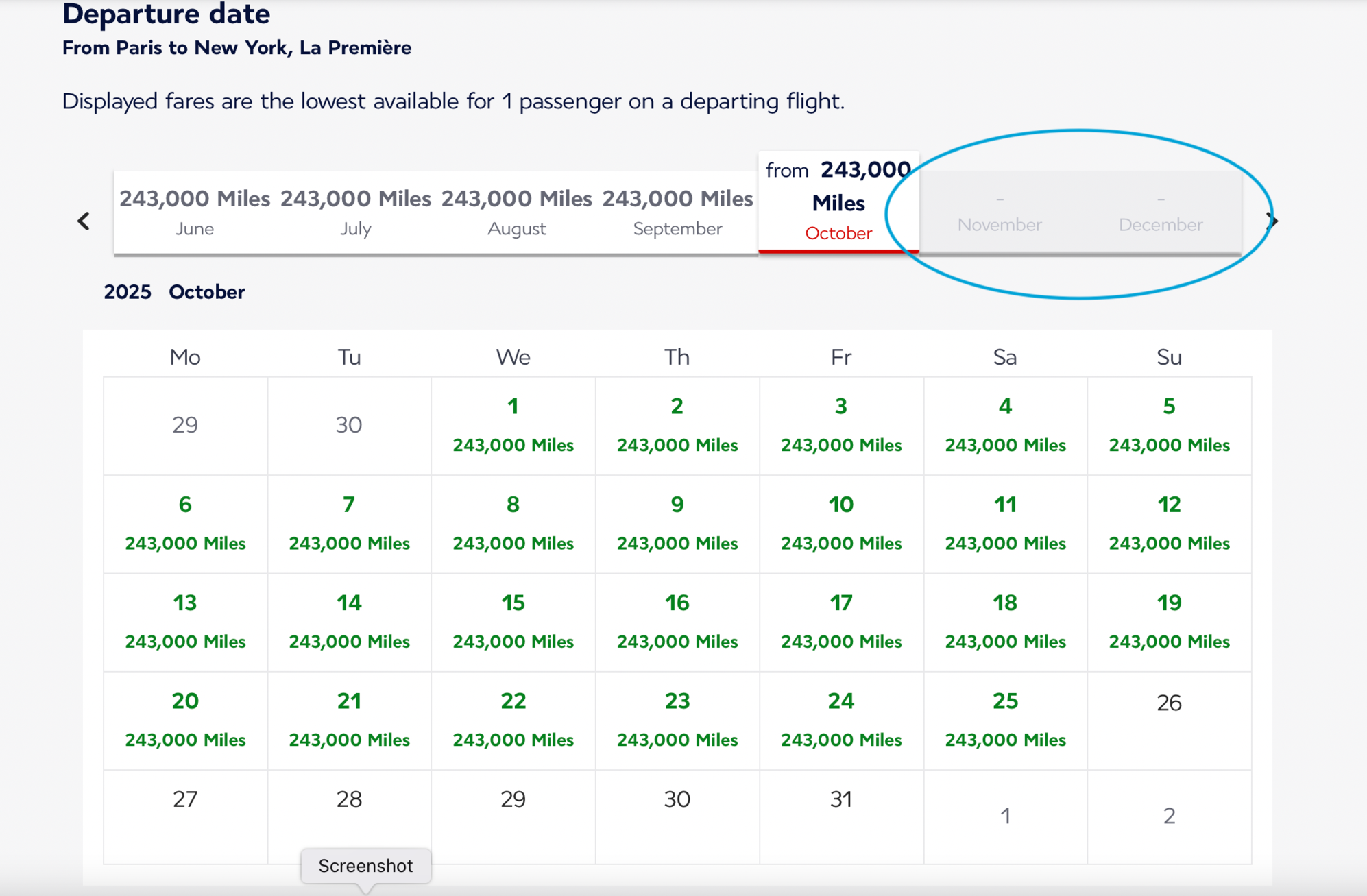Choose Monday October 13 fare
Screen dimensions: 1367x896
pos(185,621)
